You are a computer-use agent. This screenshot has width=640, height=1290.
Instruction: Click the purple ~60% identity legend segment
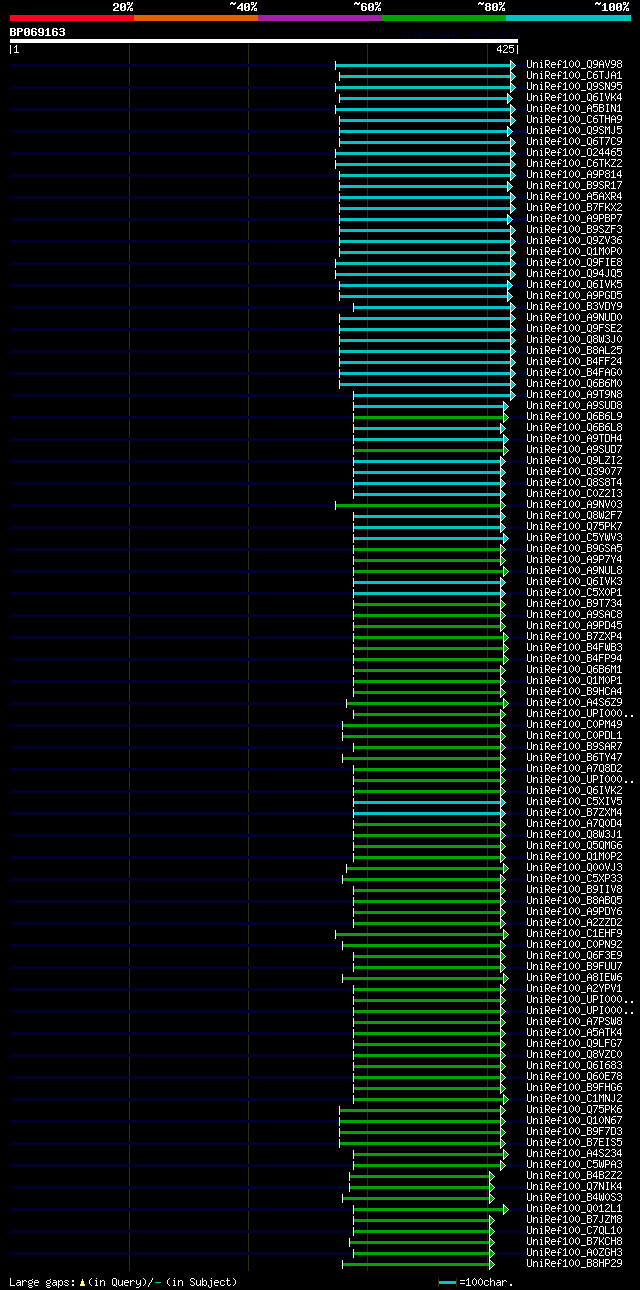(x=320, y=17)
